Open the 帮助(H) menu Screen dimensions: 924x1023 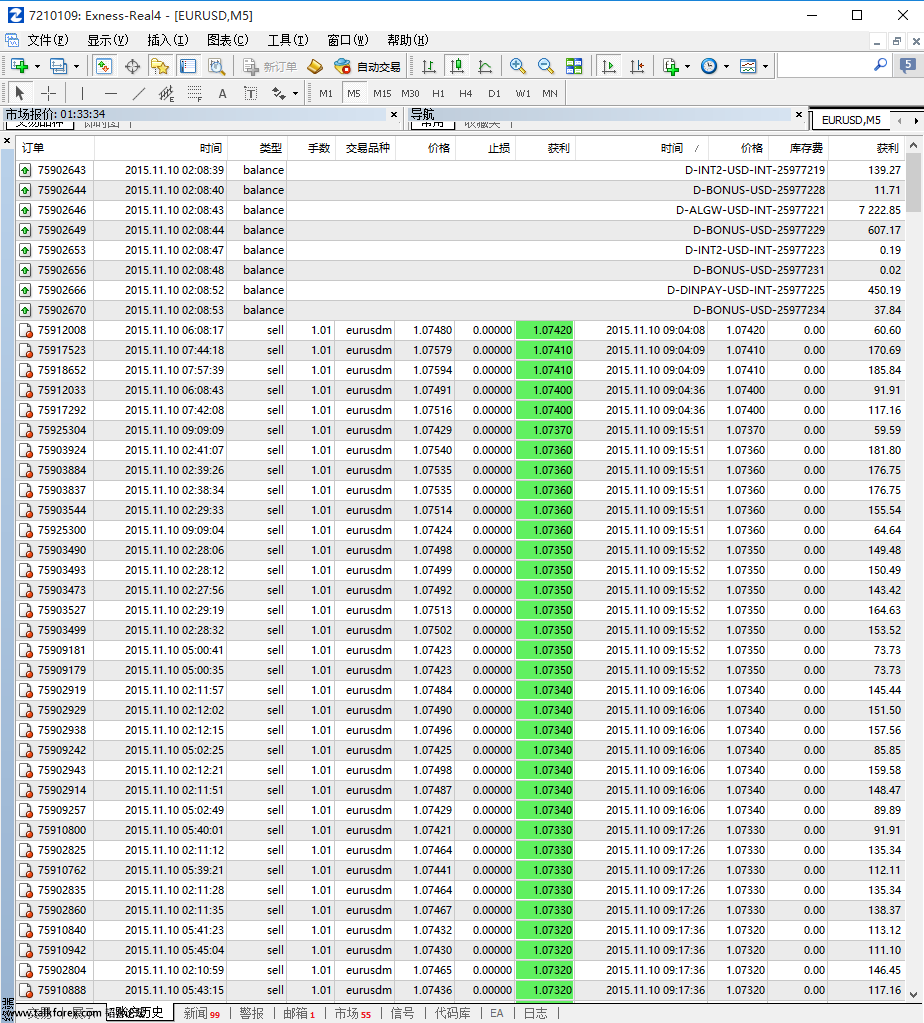tap(408, 40)
